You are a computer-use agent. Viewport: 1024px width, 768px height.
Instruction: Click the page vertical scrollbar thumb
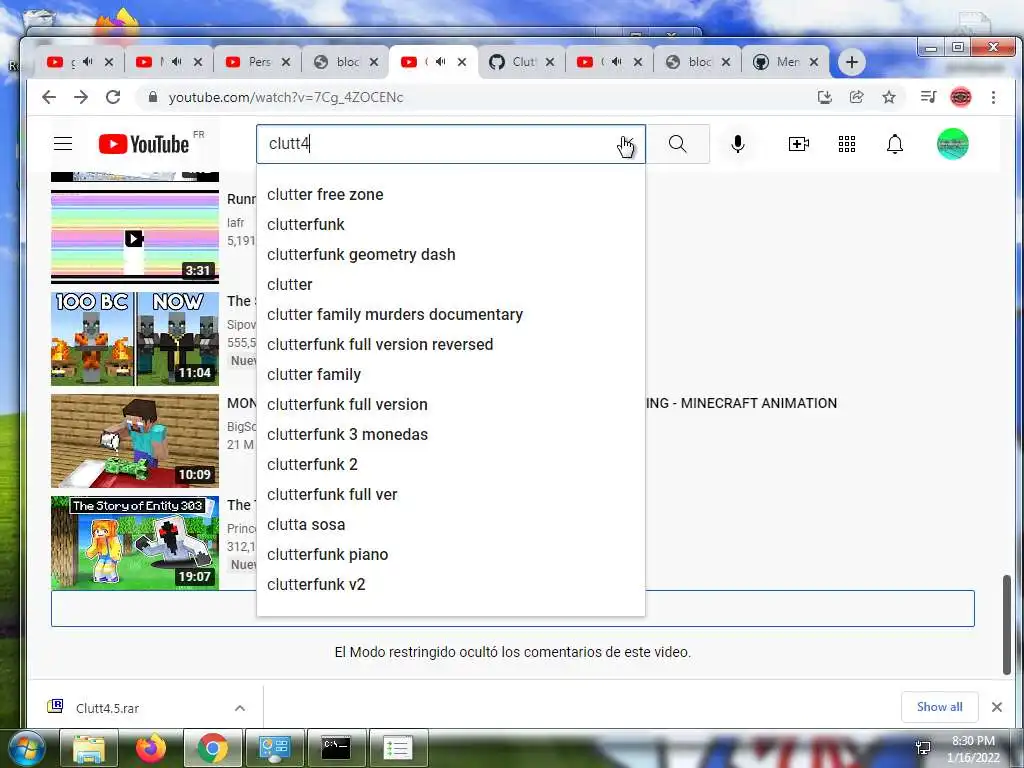1007,624
